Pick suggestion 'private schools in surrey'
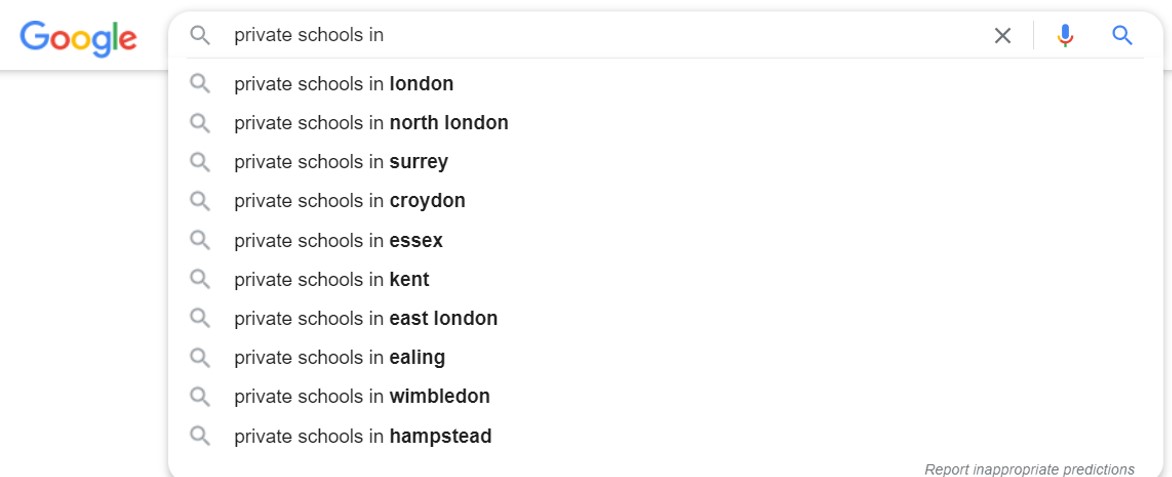Screen dimensions: 1172x477 [x=665, y=161]
